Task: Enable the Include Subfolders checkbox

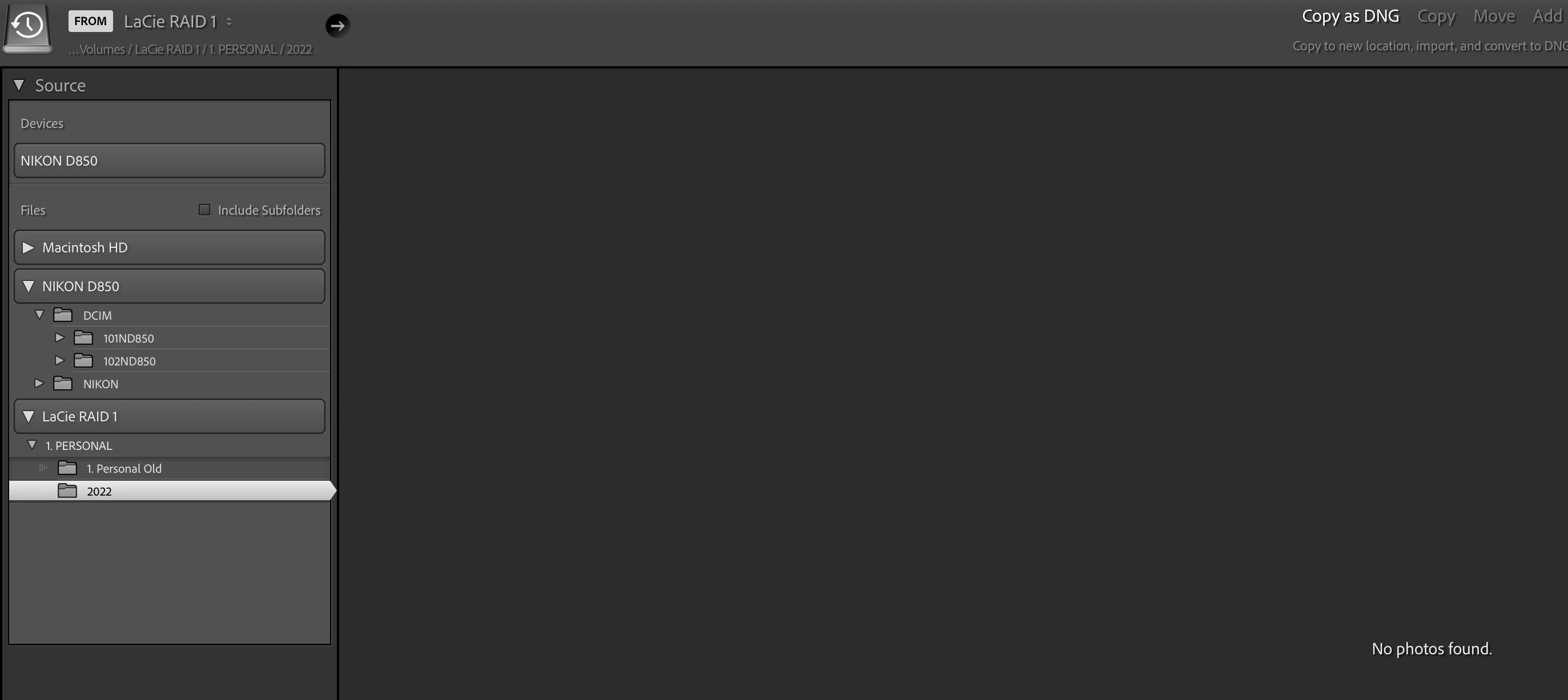Action: (204, 210)
